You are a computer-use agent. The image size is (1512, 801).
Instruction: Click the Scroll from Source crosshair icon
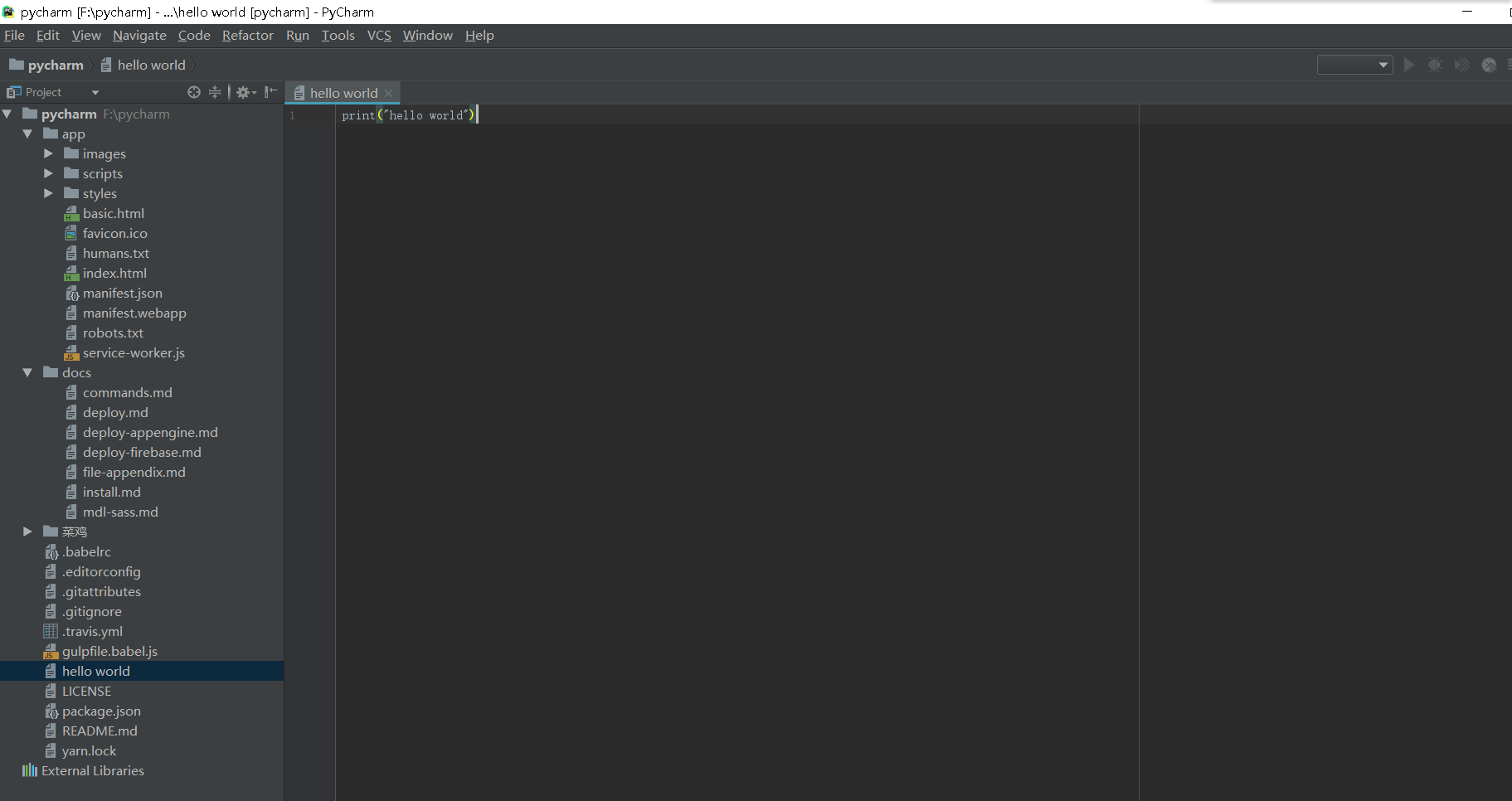194,92
